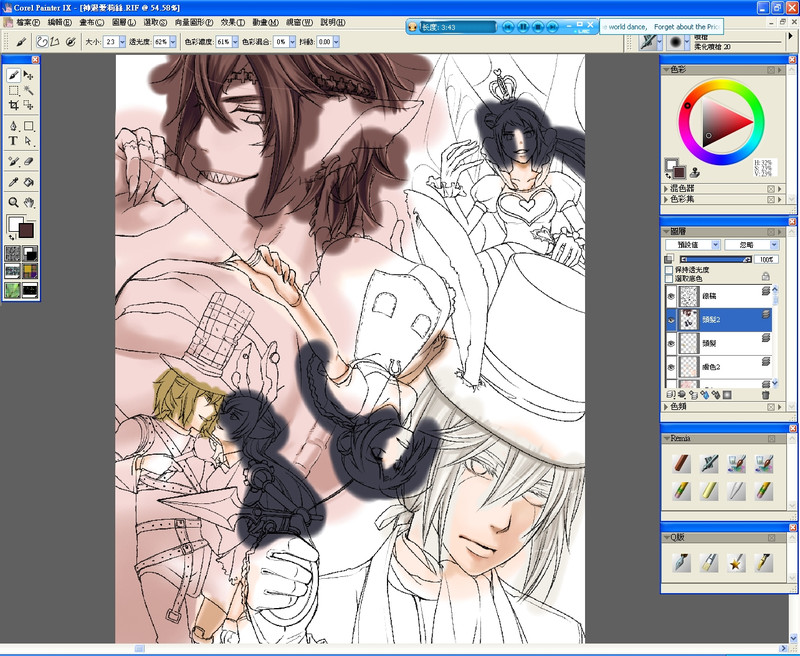Swap main and additional colors in toolbox
This screenshot has height=656, width=800.
coord(11,237)
